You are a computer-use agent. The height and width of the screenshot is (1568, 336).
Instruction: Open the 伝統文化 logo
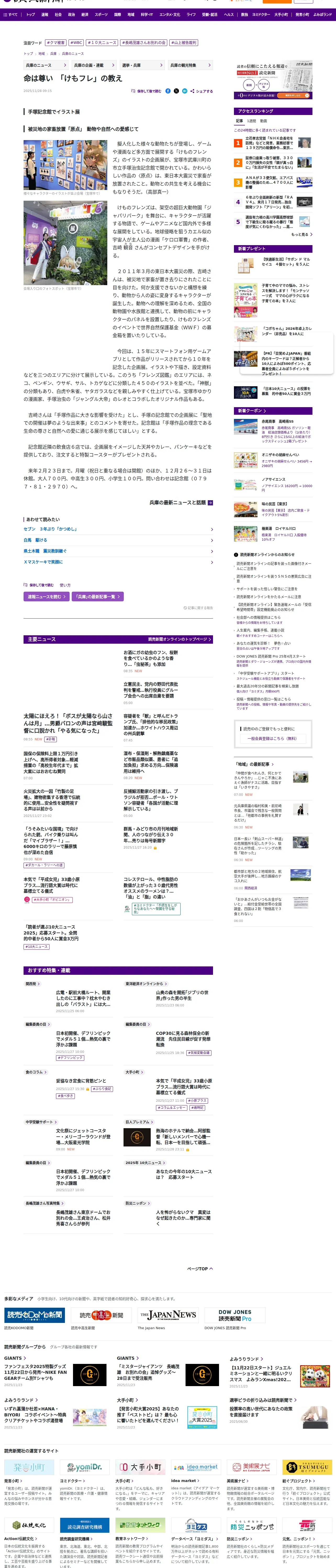point(29,1525)
